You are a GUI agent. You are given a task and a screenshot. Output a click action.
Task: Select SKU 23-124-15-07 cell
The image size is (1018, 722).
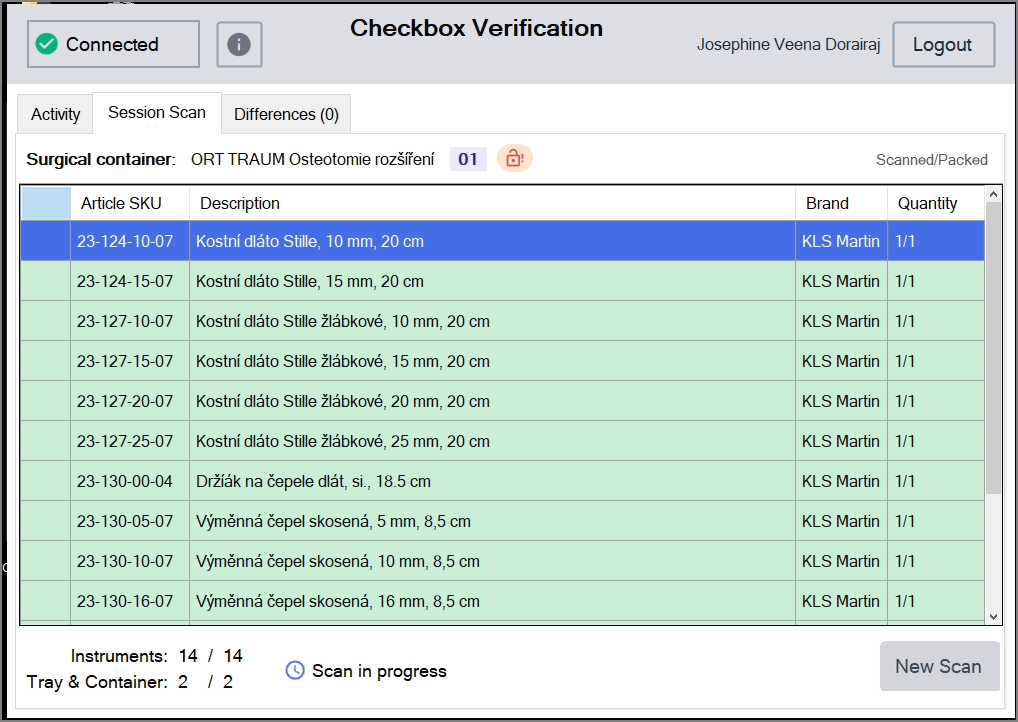tap(130, 281)
